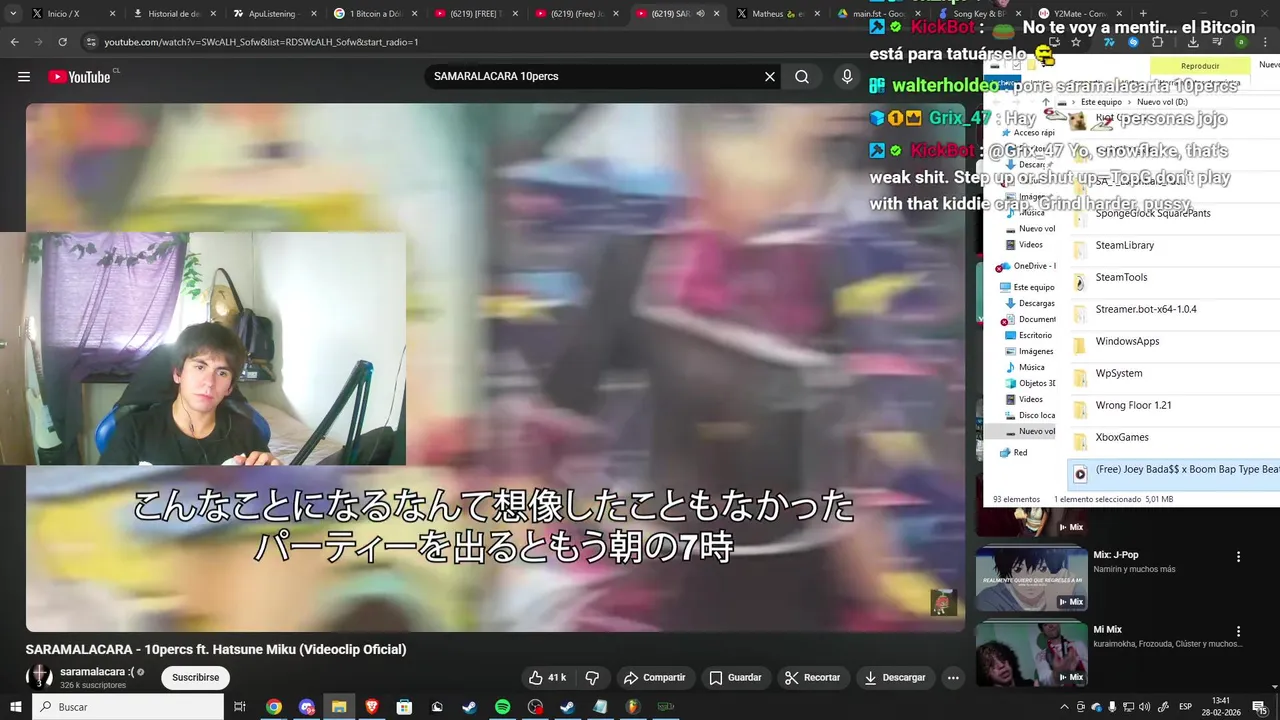Select the Wrong Floor 1.21 folder

(x=1133, y=405)
